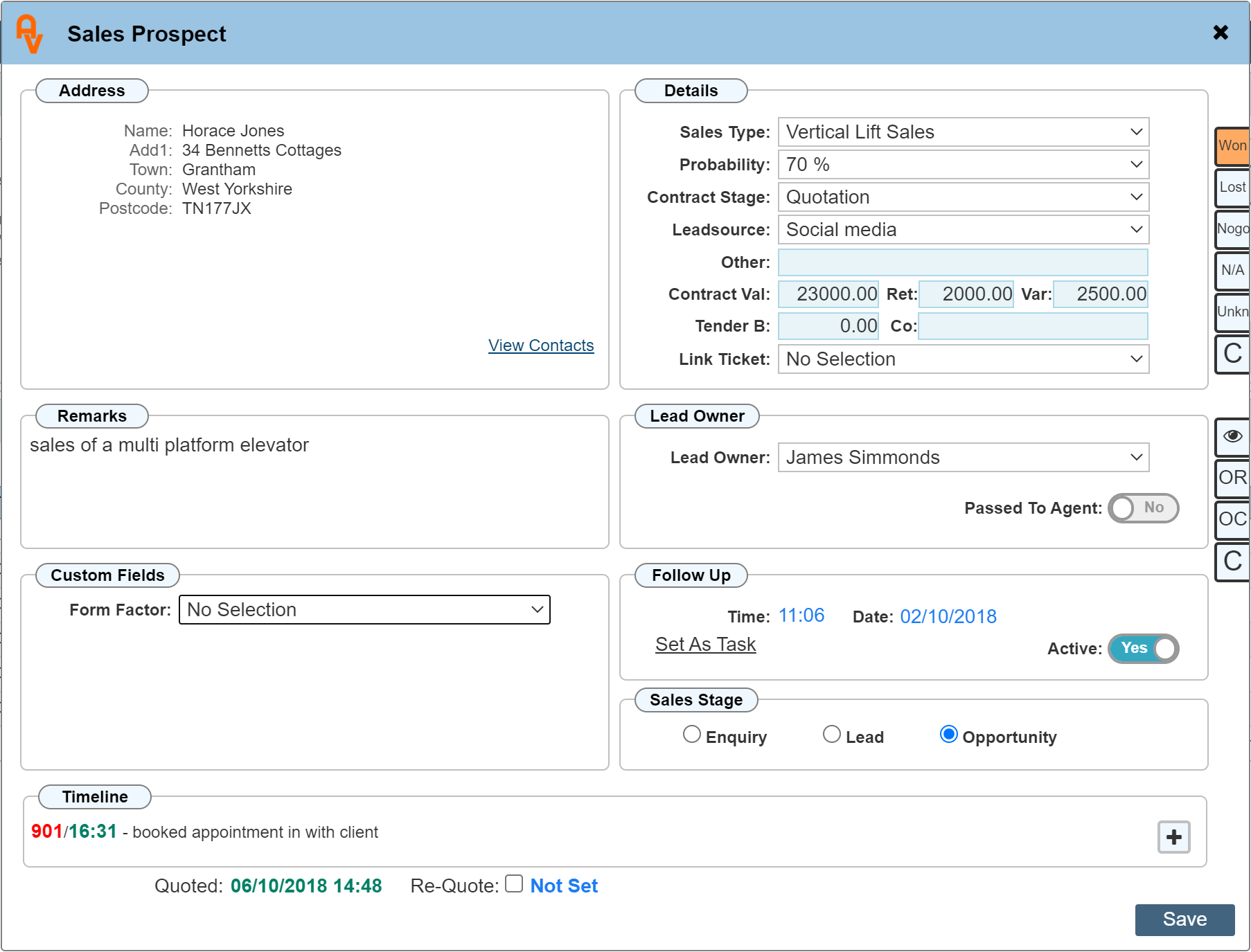The height and width of the screenshot is (952, 1251).
Task: Select Enquiry sales stage
Action: pos(691,734)
